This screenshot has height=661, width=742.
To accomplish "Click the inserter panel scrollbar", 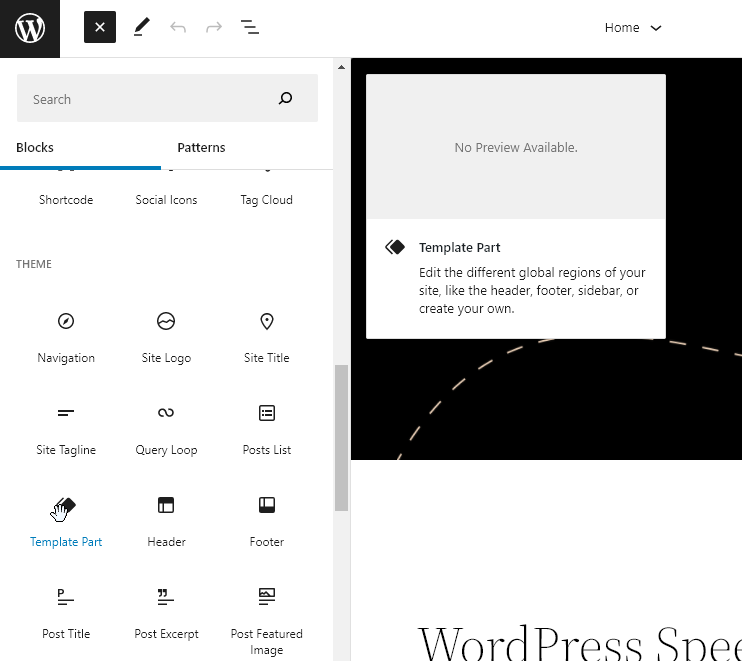I will tap(341, 438).
